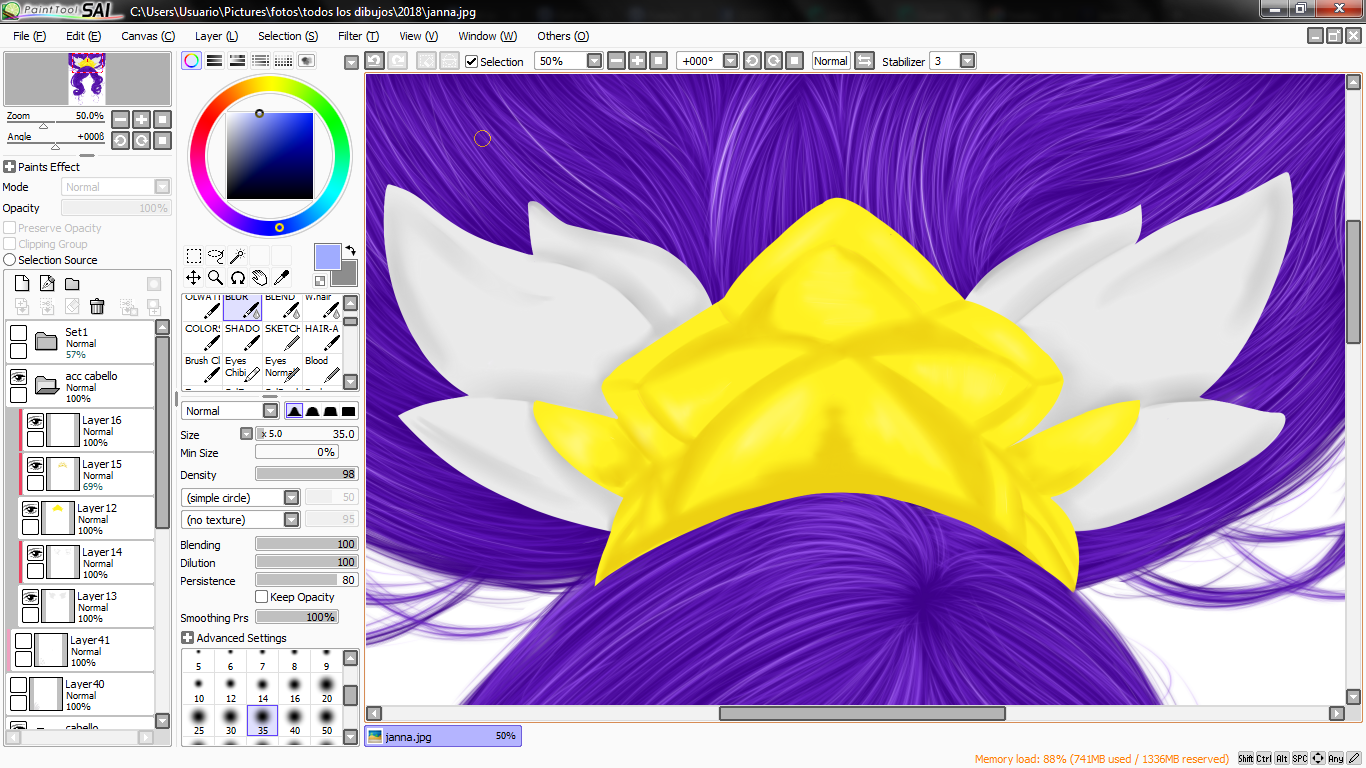Flip the canvas view horizontally

[x=865, y=61]
